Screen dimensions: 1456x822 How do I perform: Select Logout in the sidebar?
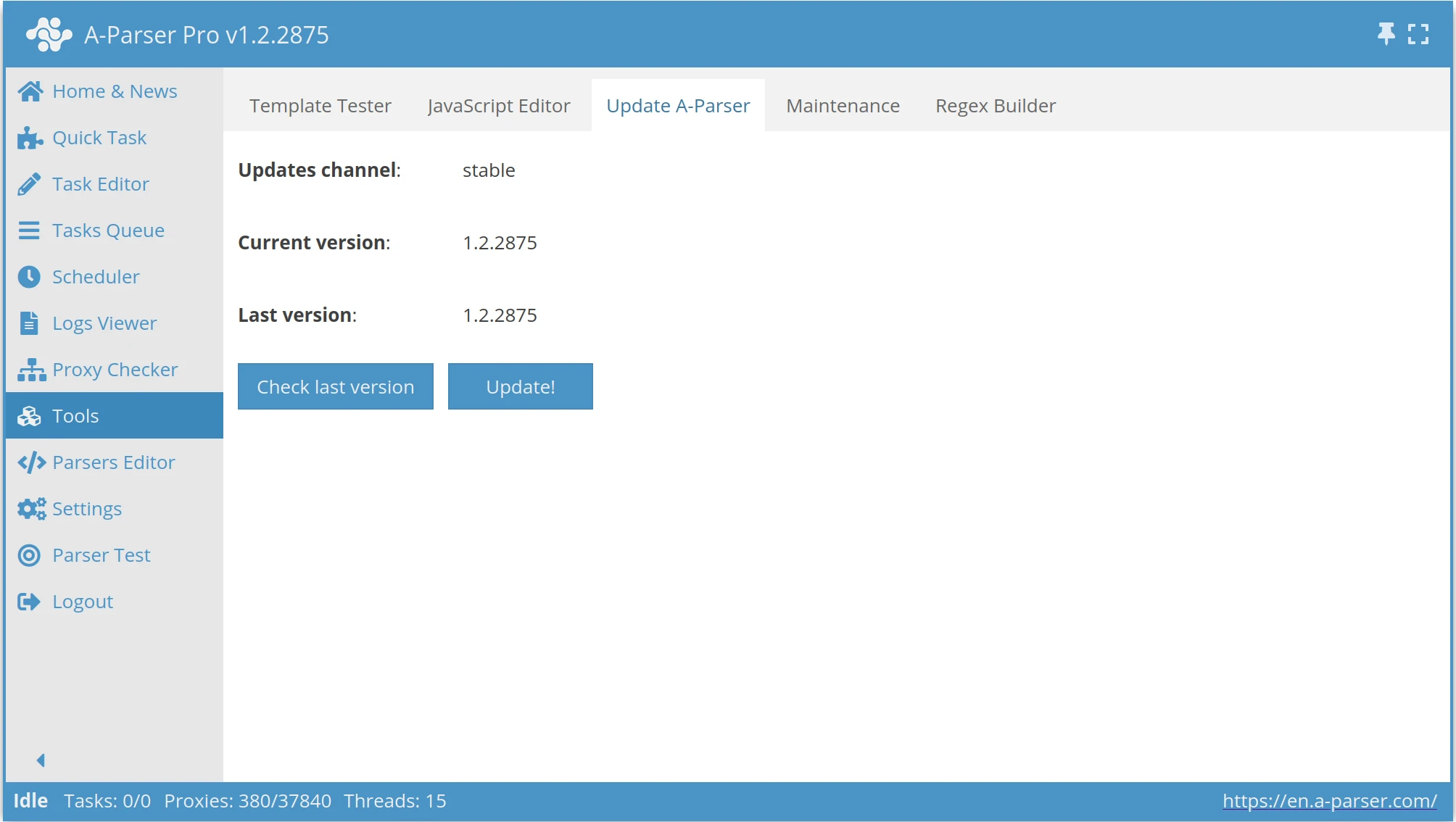coord(83,601)
